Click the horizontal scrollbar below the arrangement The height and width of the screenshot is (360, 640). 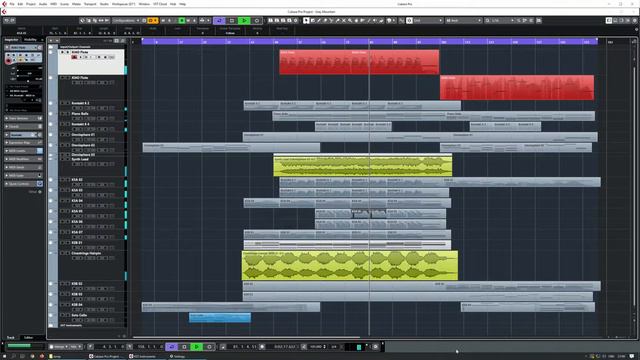tap(246, 338)
